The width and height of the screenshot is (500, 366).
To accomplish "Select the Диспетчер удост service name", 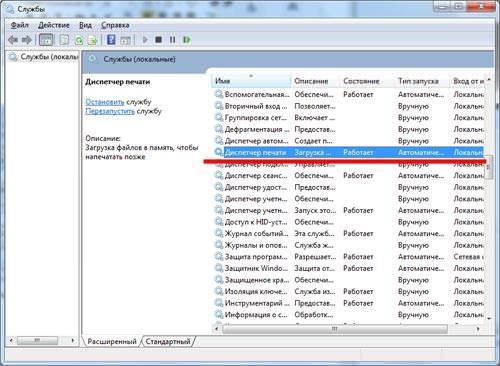I will point(256,187).
